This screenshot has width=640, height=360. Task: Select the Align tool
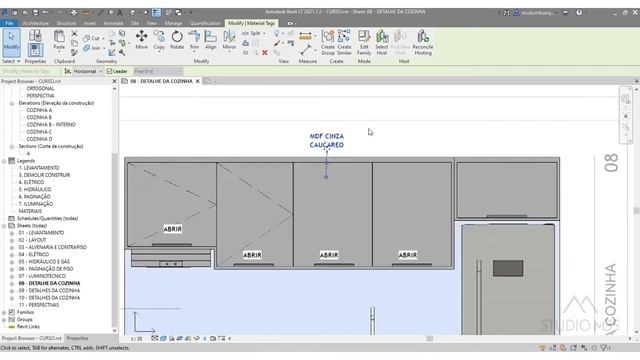click(x=211, y=40)
